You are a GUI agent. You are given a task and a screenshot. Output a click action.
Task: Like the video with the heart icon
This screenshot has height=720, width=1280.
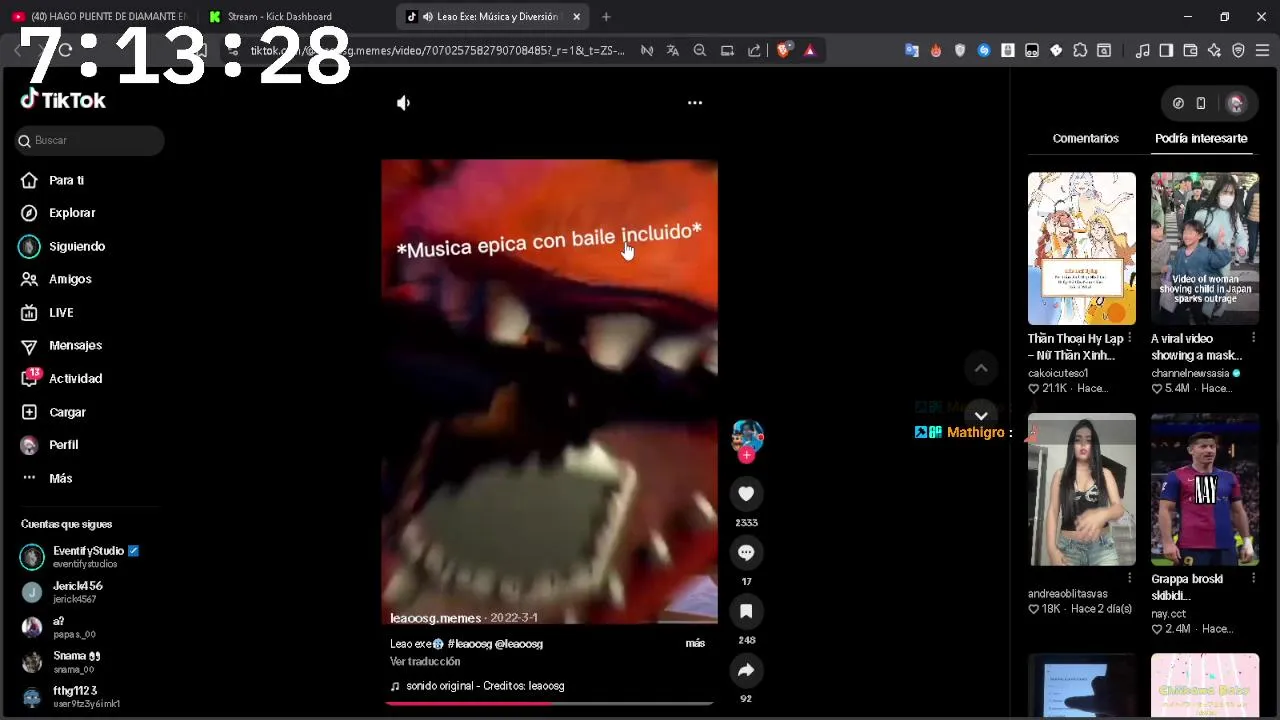746,493
